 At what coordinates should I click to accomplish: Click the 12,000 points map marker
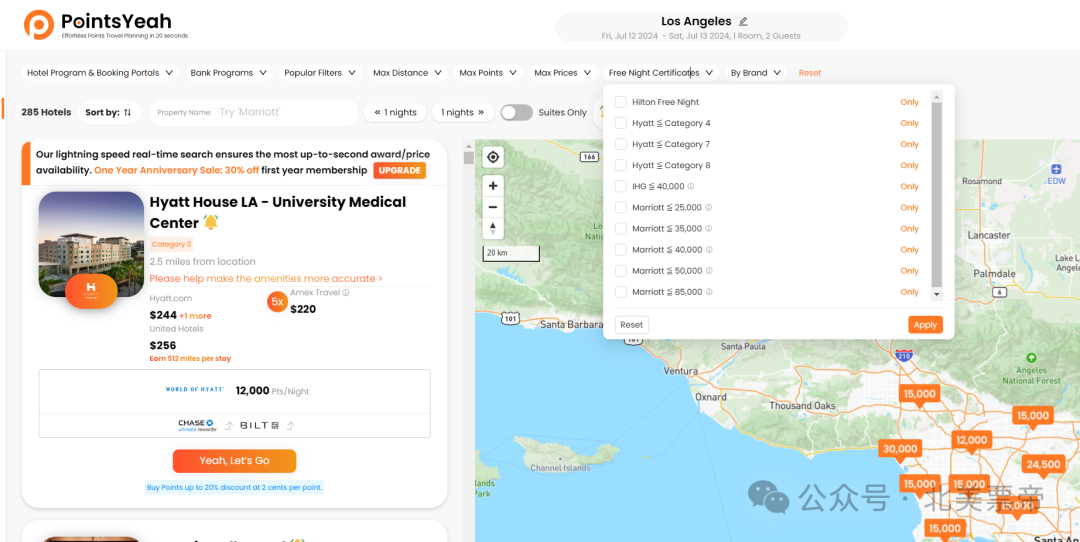click(x=971, y=440)
